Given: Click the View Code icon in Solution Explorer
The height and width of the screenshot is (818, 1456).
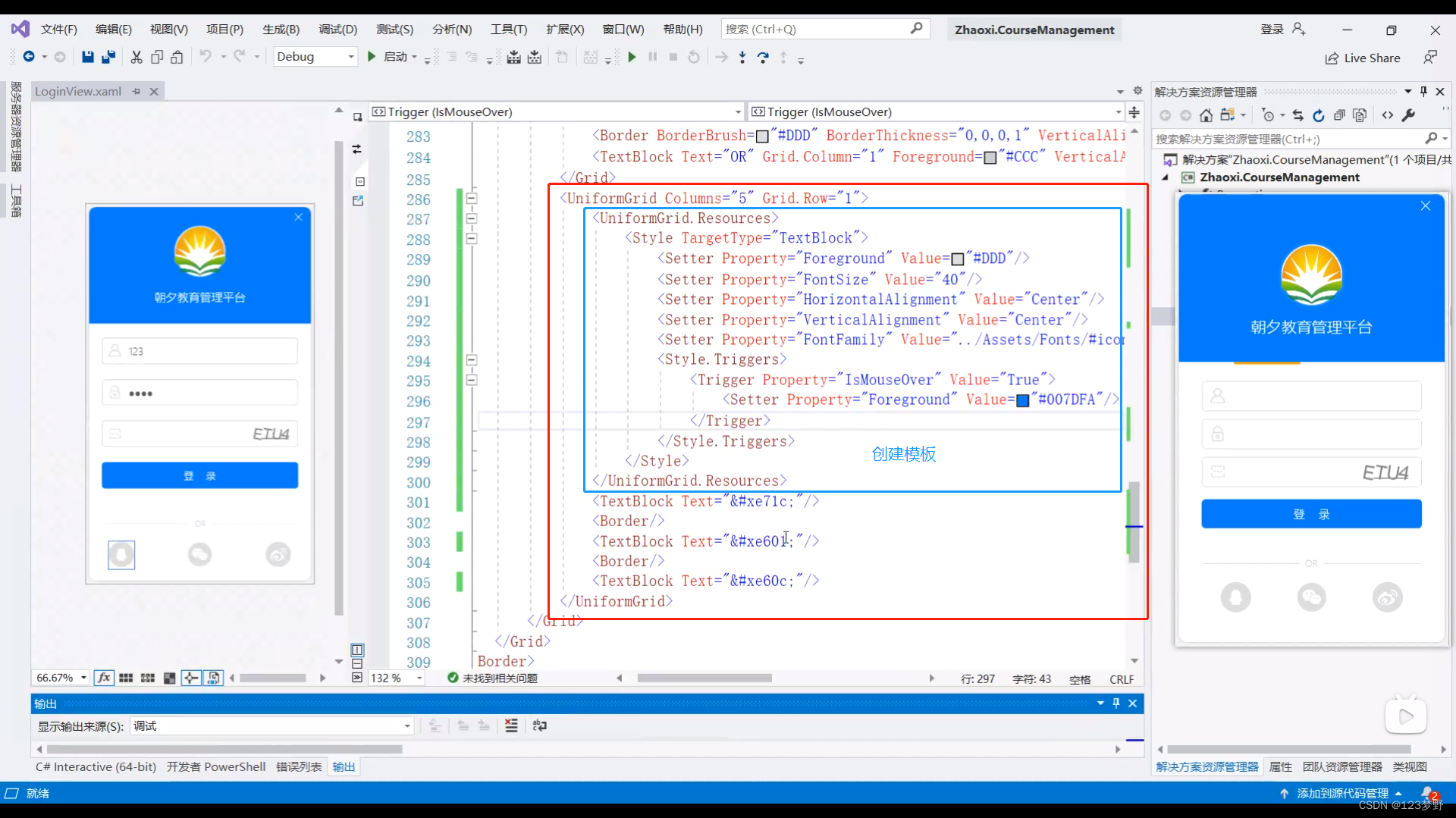Looking at the screenshot, I should pos(1388,115).
